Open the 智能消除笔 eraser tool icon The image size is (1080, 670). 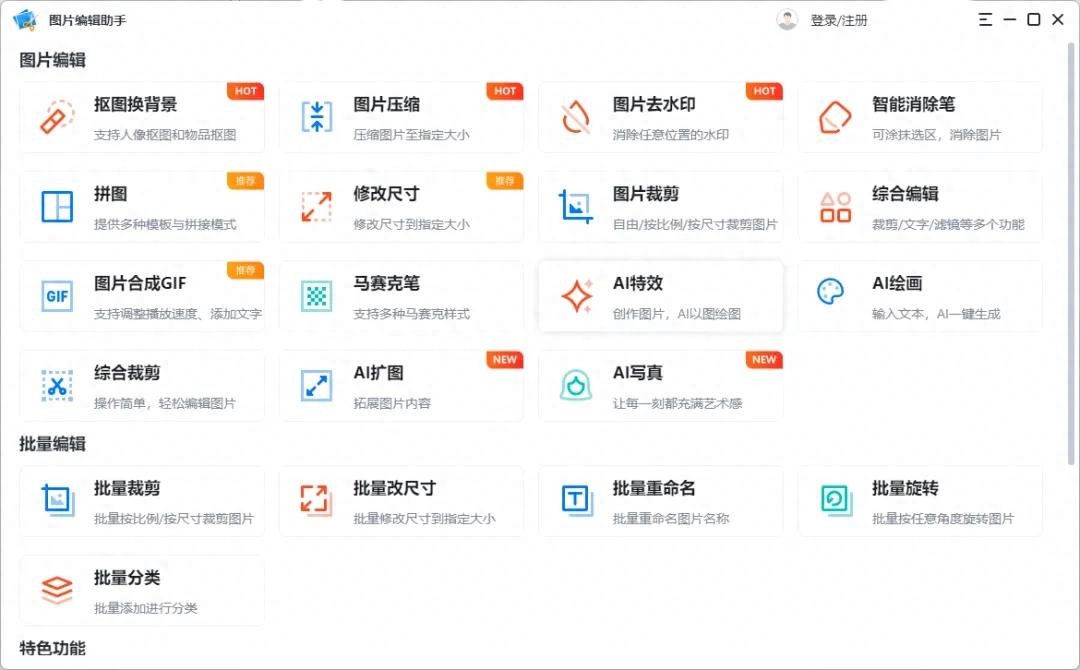coord(835,117)
